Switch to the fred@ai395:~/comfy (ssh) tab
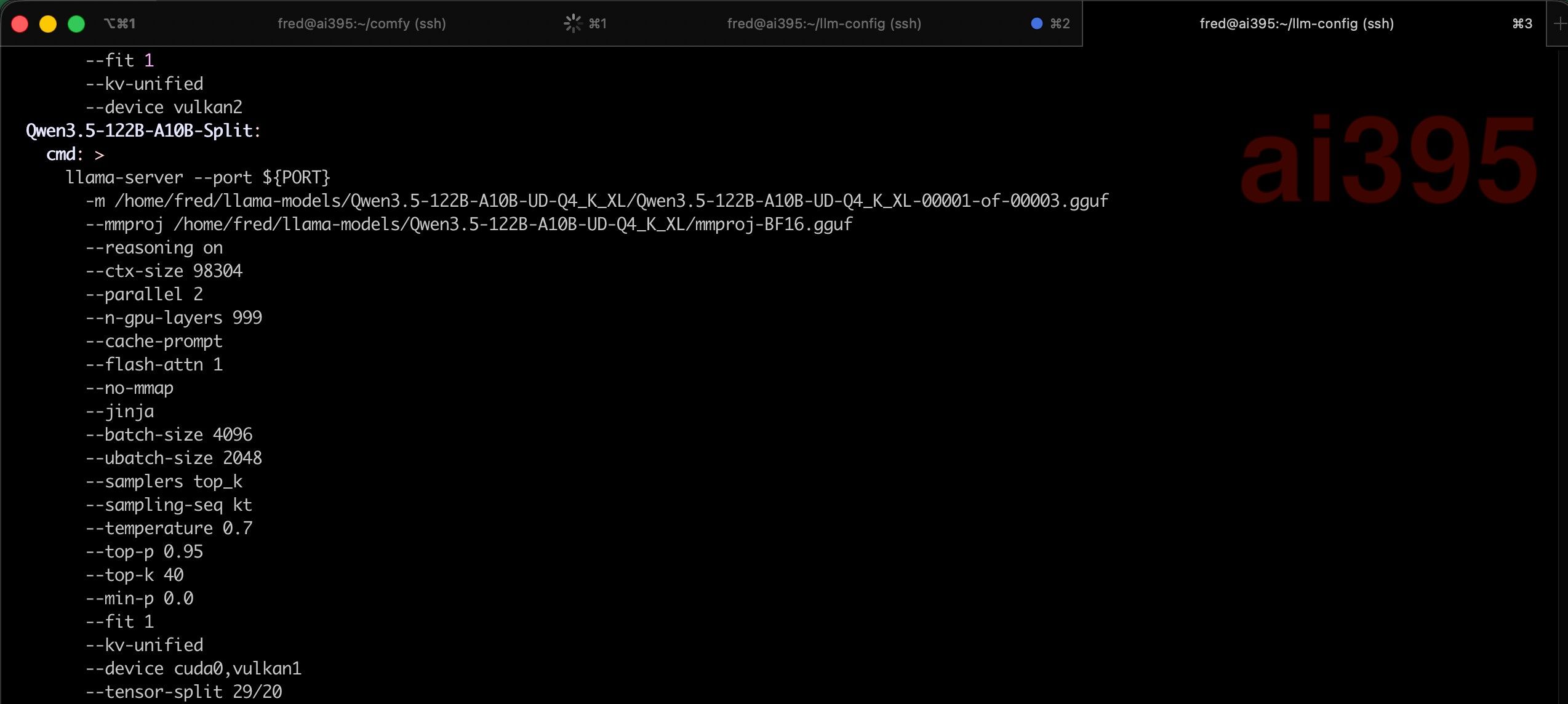Viewport: 1568px width, 704px height. 362,23
